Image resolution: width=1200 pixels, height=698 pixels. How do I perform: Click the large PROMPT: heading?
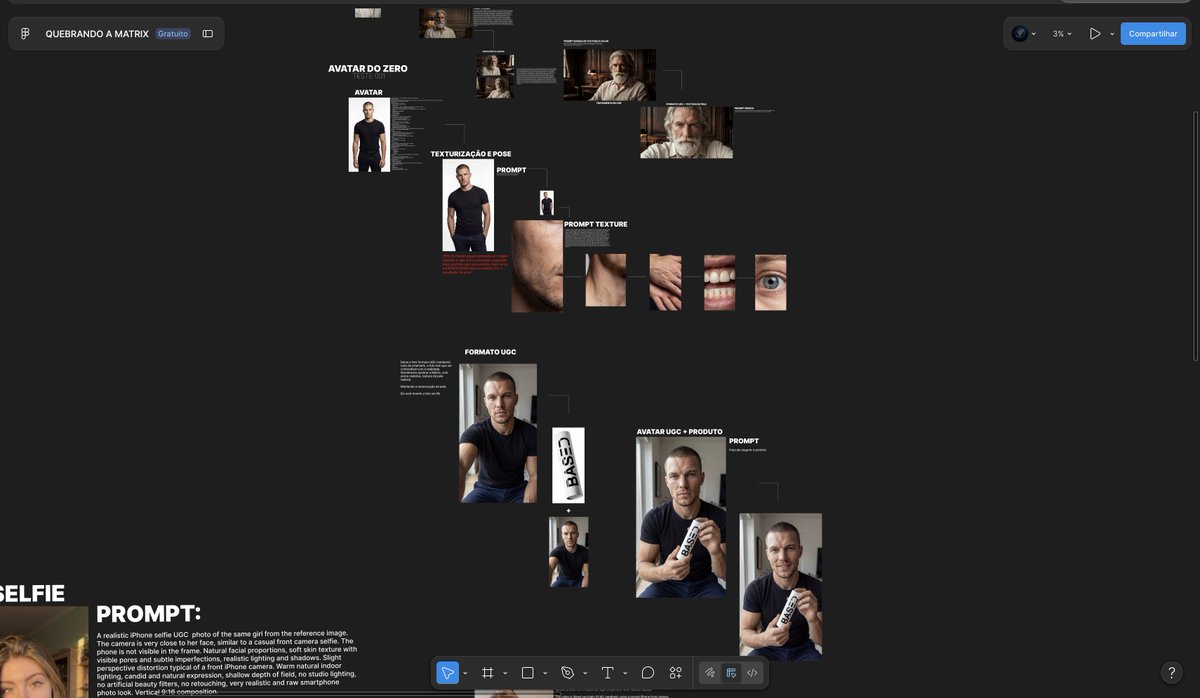click(x=149, y=614)
